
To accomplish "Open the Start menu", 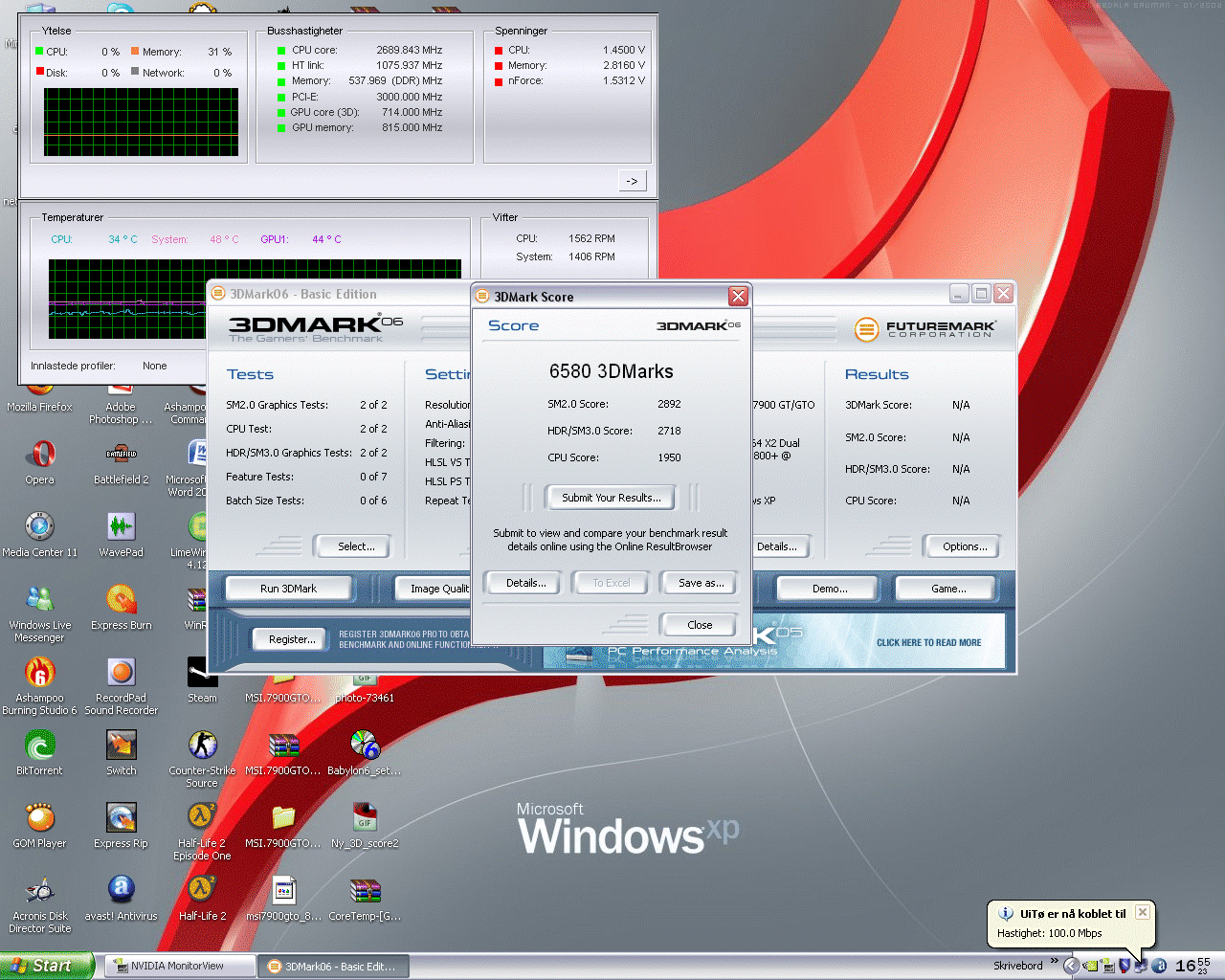I will (47, 967).
